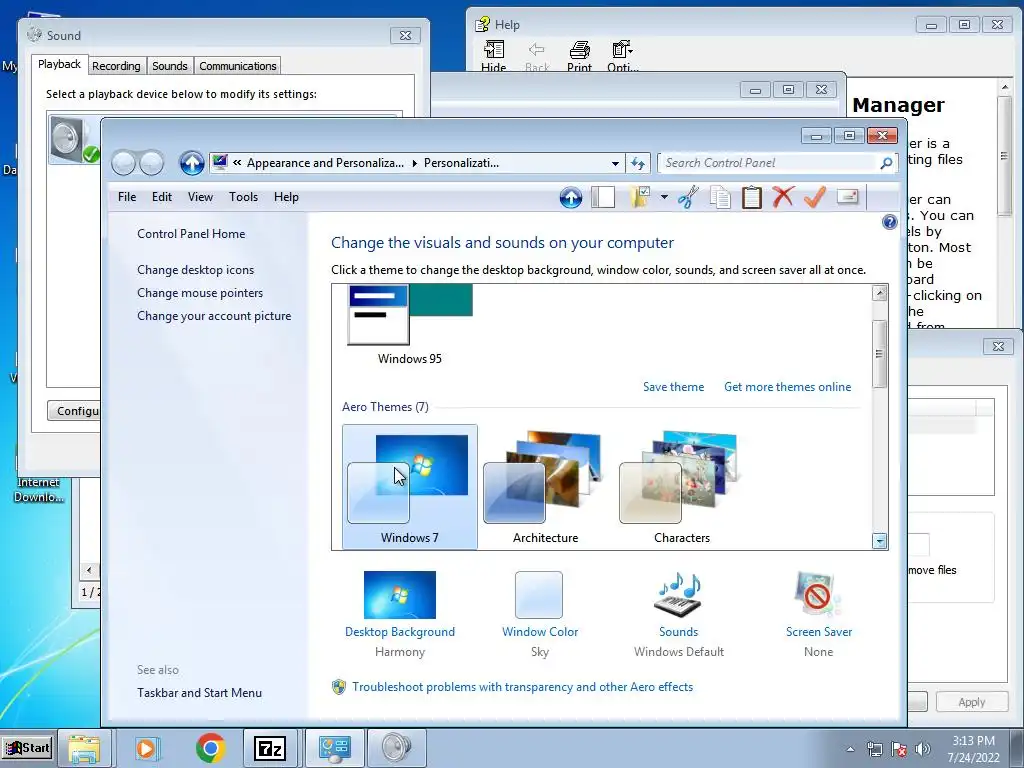Click the Save theme link
Screen dimensions: 1024x768
[x=673, y=387]
